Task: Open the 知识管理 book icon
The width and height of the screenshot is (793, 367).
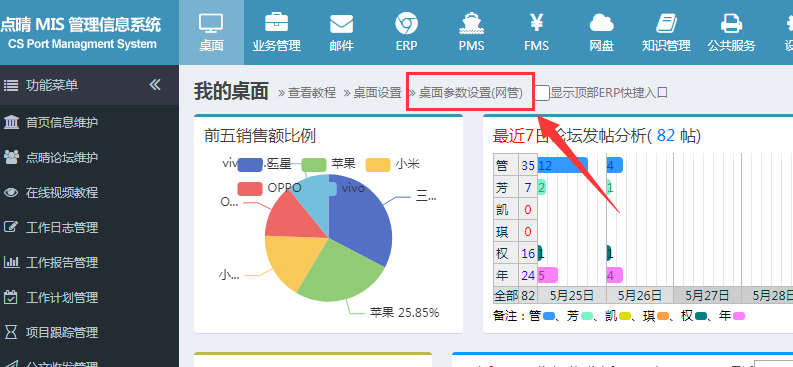Action: point(666,23)
